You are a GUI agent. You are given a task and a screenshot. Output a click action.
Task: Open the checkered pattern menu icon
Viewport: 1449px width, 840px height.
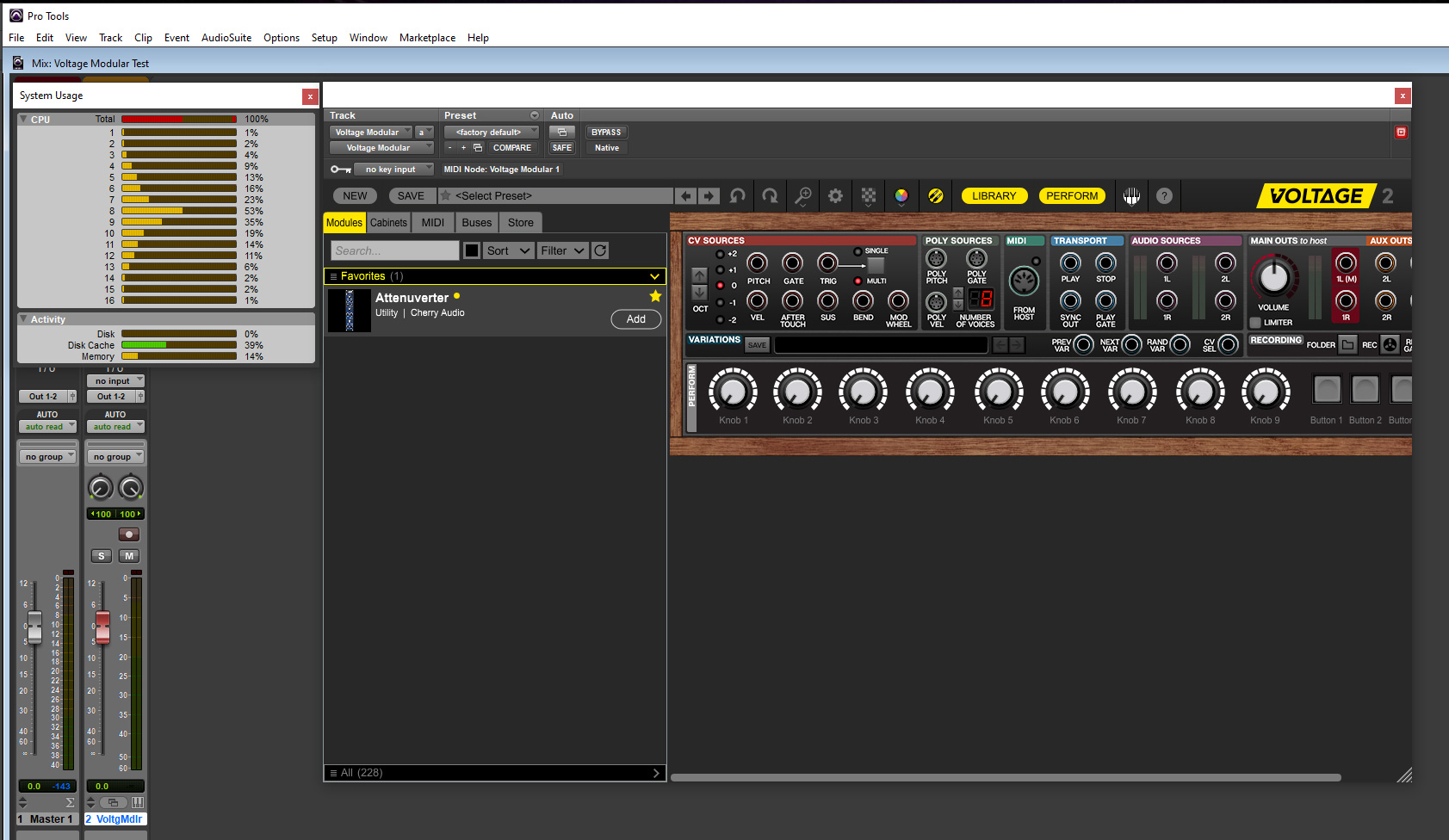(x=869, y=196)
